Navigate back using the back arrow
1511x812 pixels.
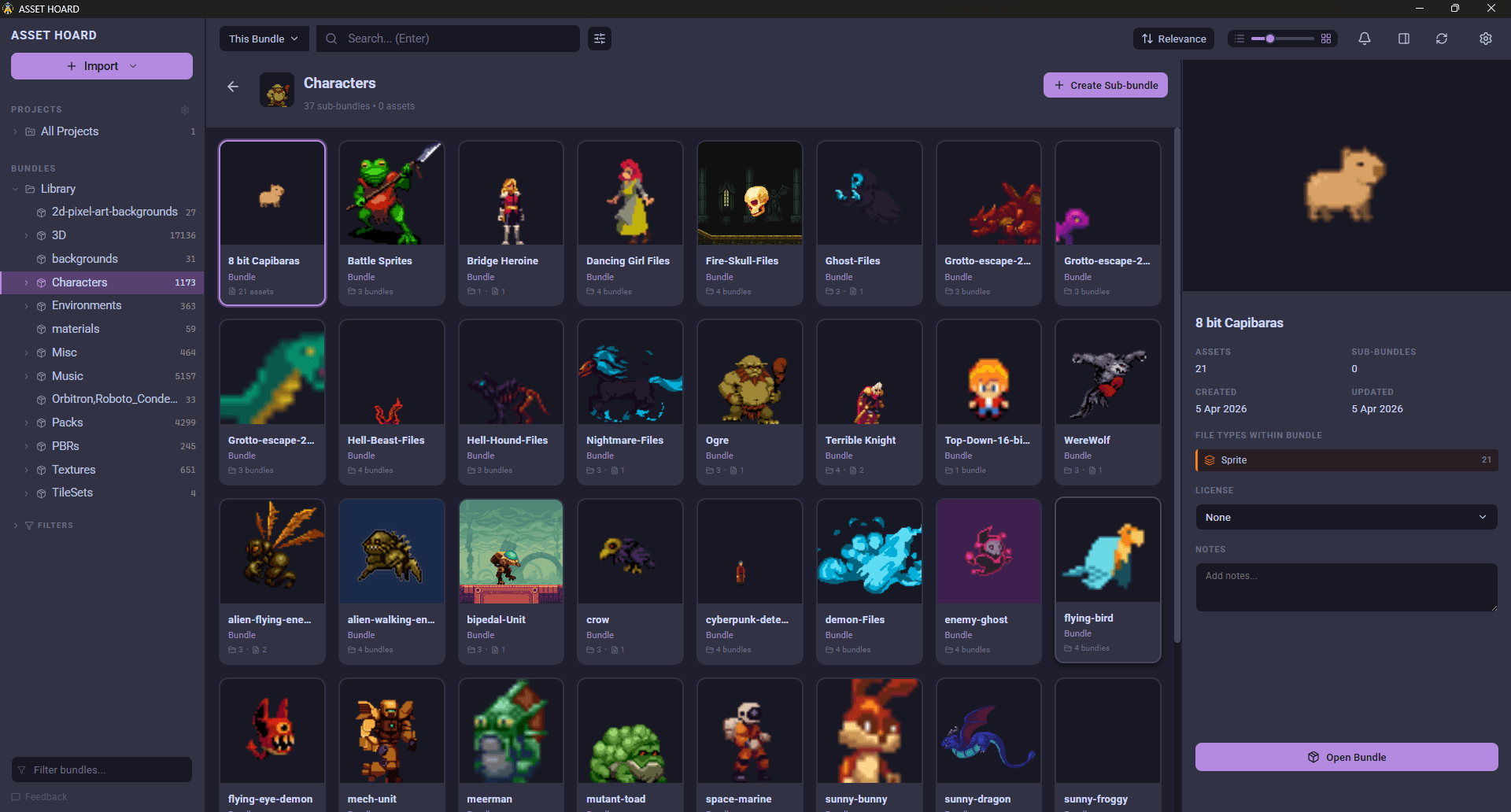click(x=232, y=87)
